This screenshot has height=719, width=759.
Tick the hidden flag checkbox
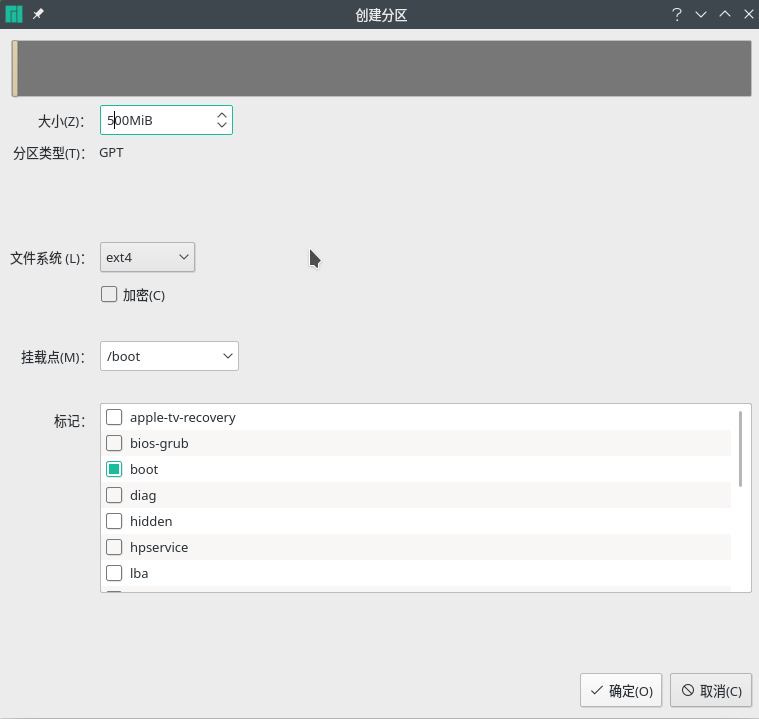[114, 521]
